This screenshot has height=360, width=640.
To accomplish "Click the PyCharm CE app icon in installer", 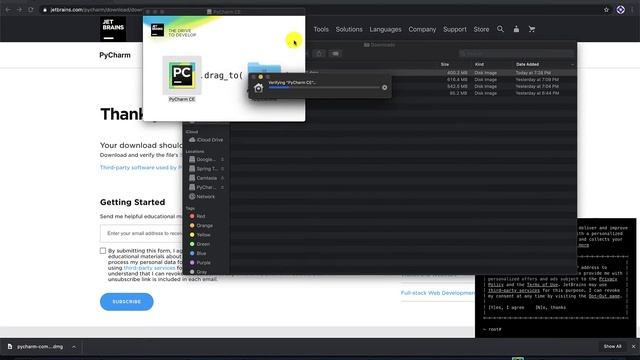I will [x=182, y=75].
